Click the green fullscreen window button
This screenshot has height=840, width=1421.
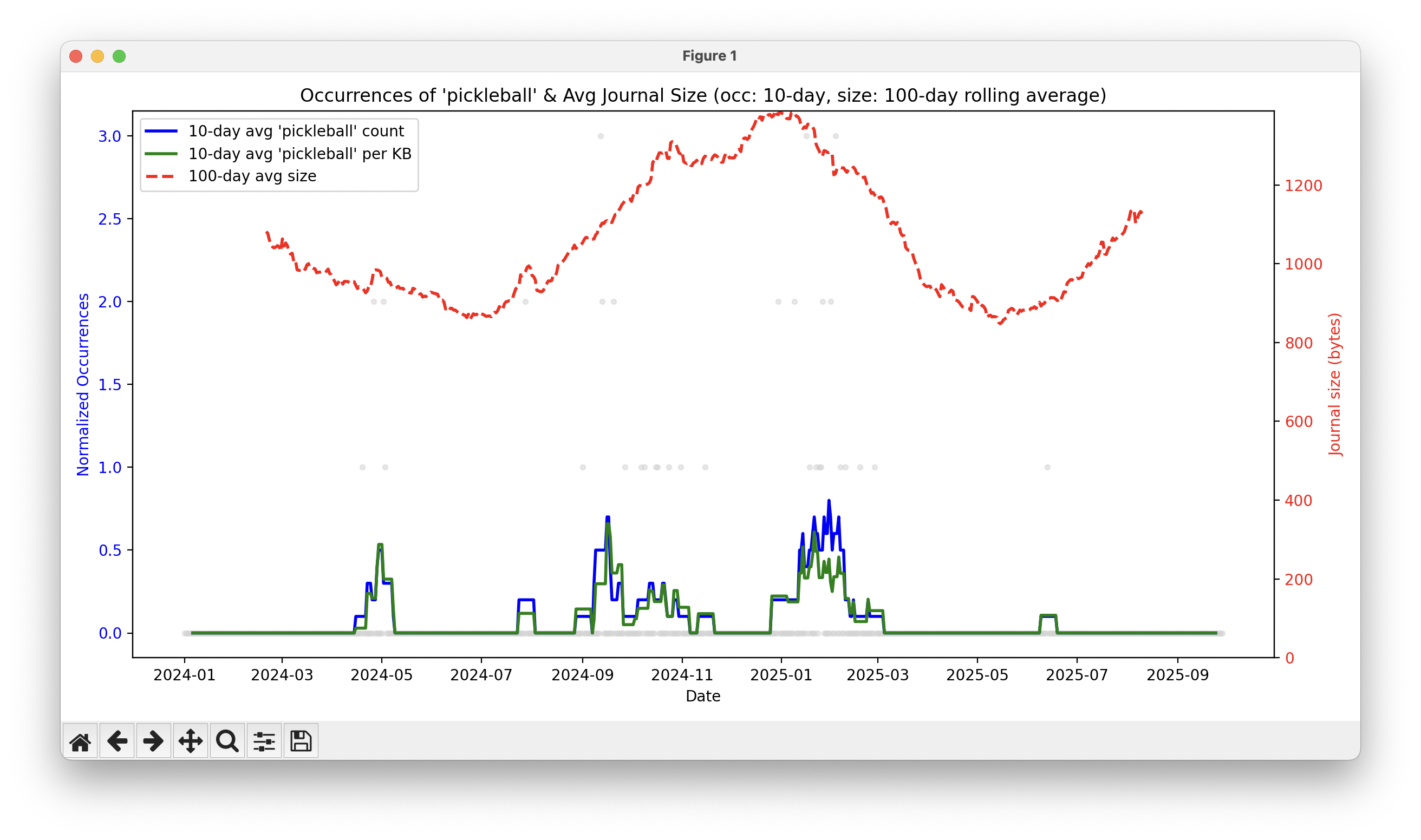[119, 56]
